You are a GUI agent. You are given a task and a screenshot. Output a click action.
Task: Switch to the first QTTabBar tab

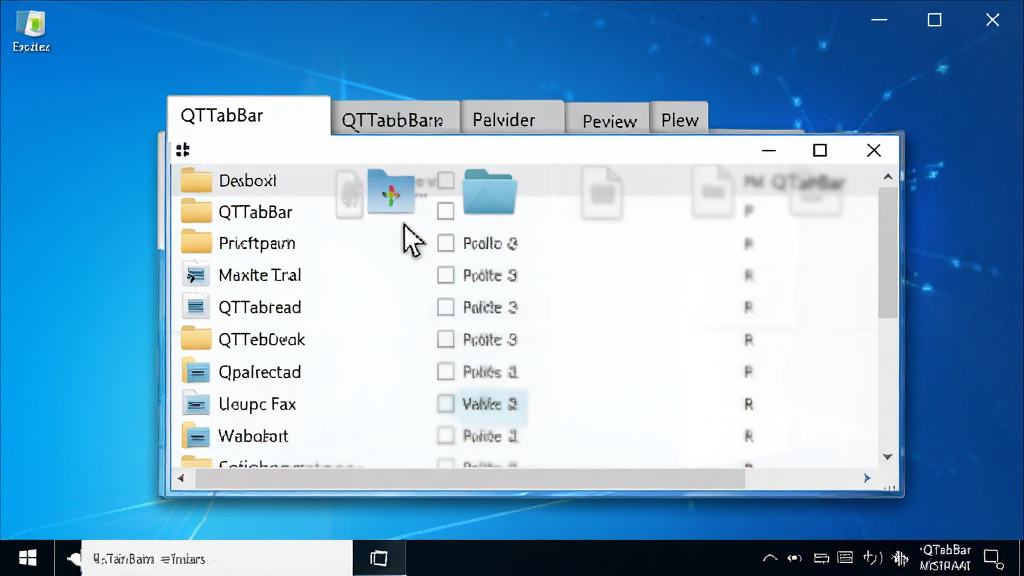[x=249, y=116]
